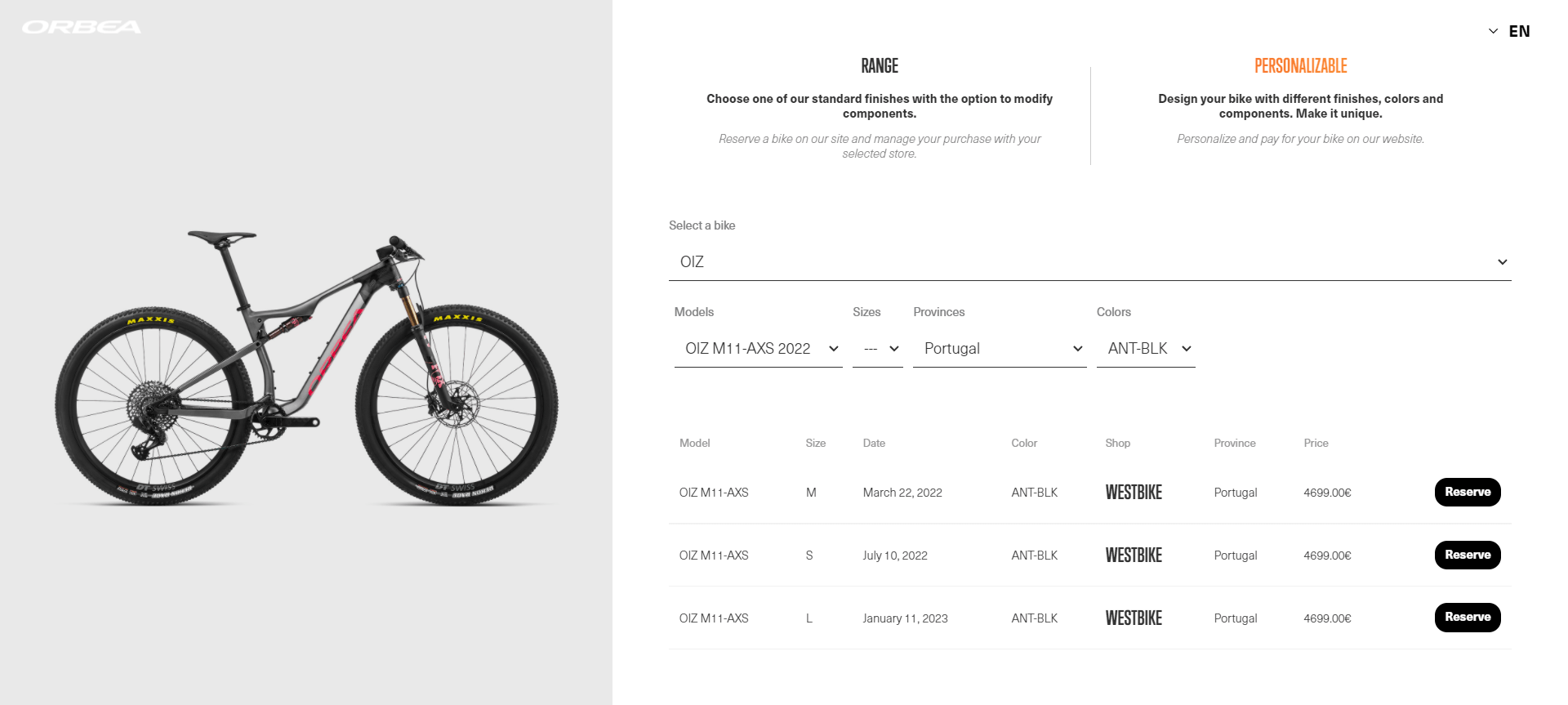Click the Date column header
The height and width of the screenshot is (705, 1568).
(x=874, y=443)
